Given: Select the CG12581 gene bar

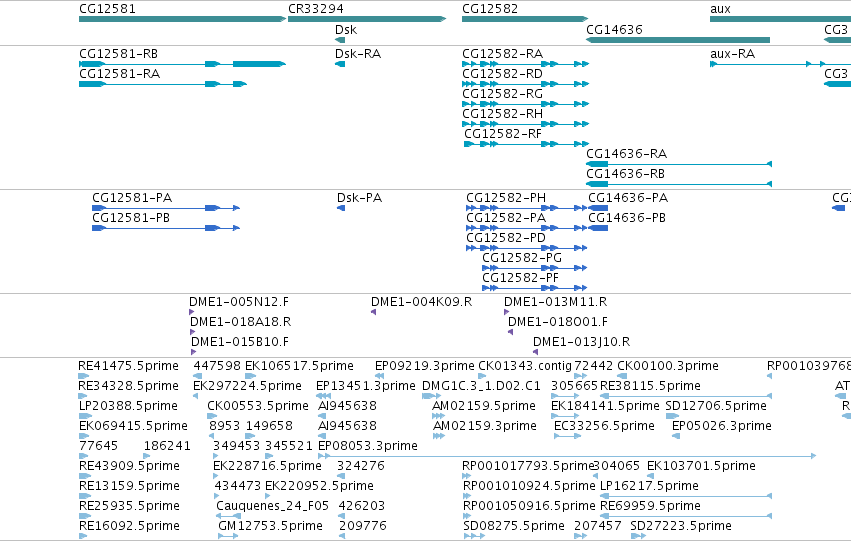Looking at the screenshot, I should click(182, 19).
